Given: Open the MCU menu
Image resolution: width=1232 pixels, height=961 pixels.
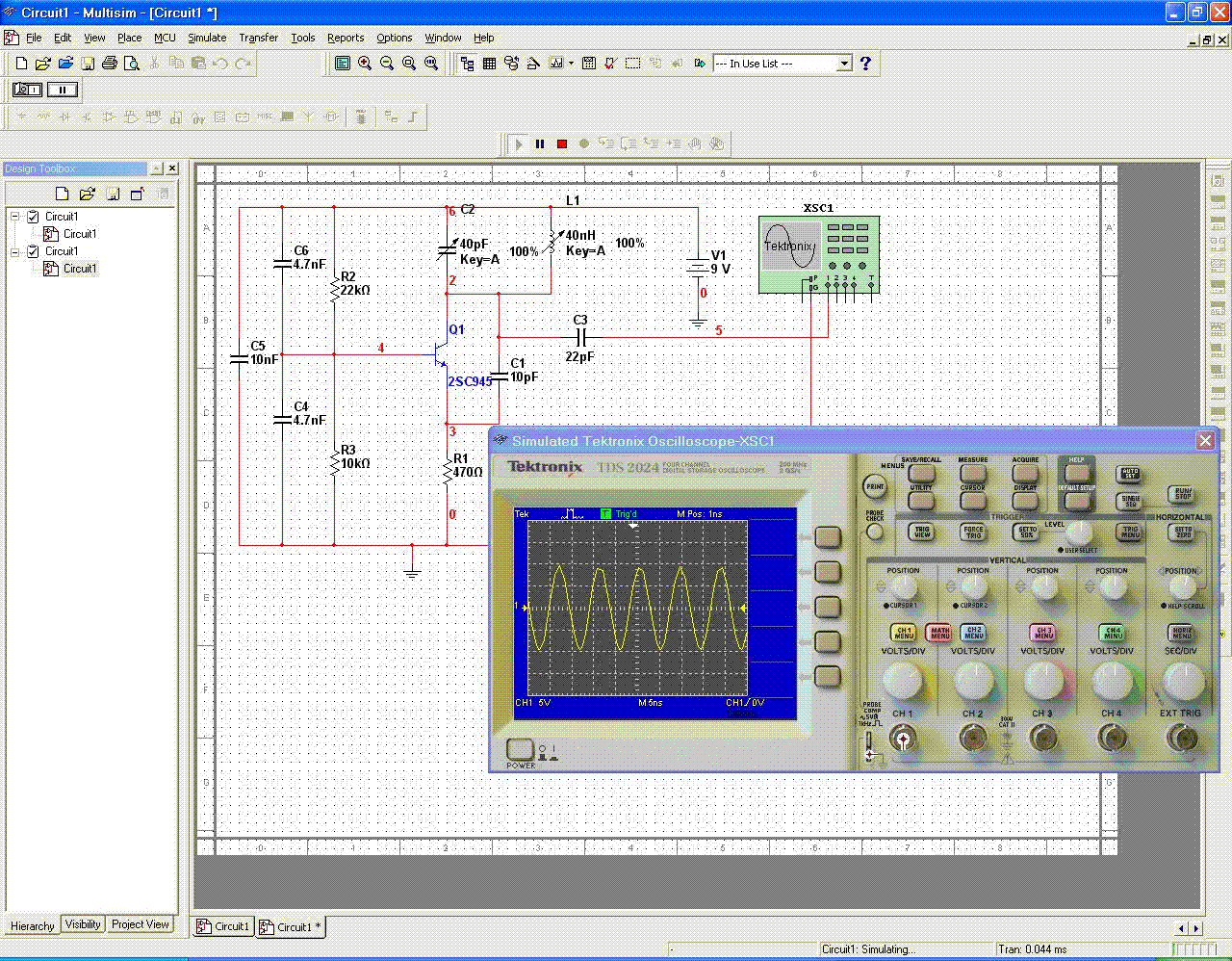Looking at the screenshot, I should click(165, 38).
